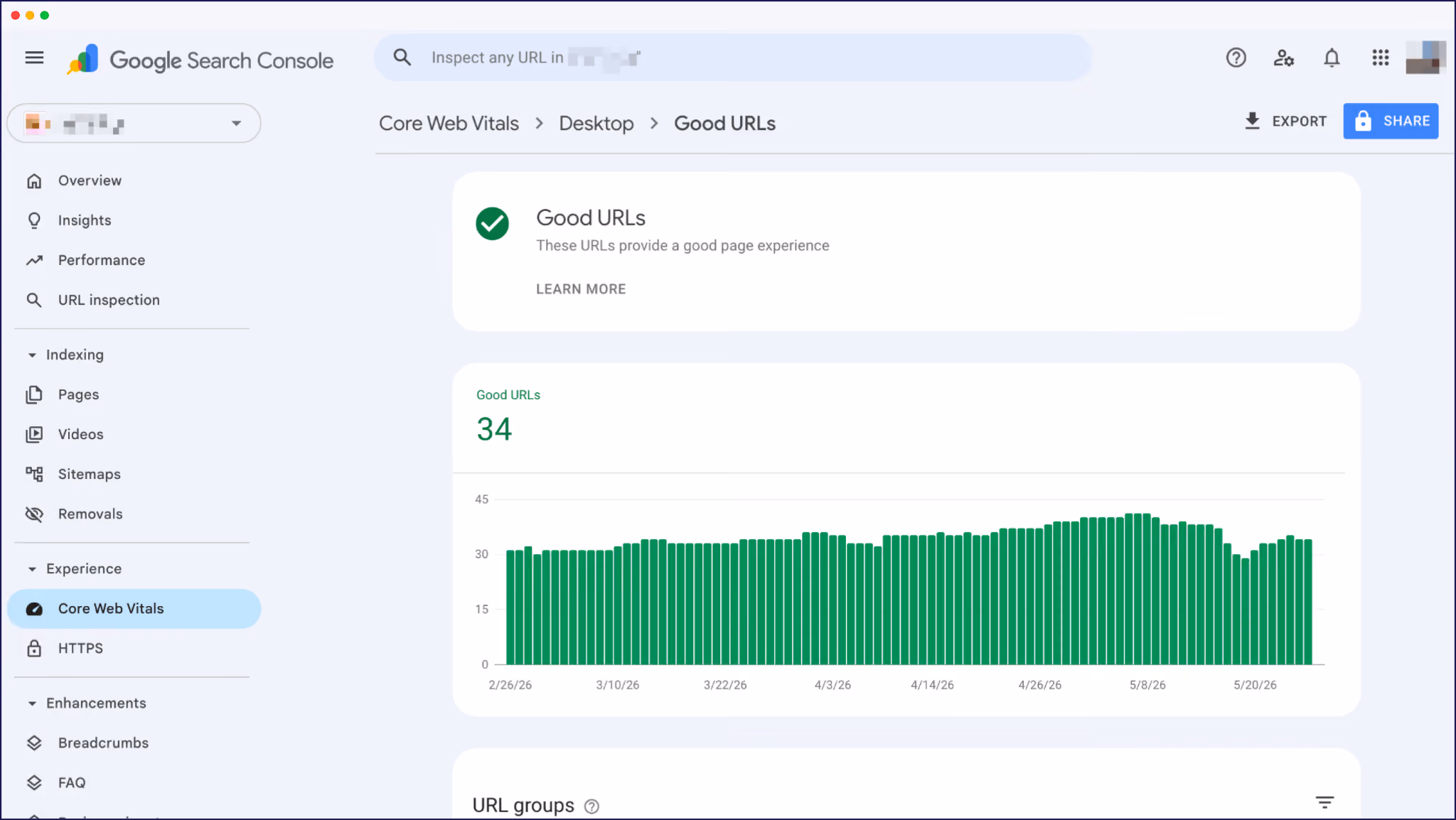The width and height of the screenshot is (1456, 820).
Task: Open the hamburger main menu
Action: (x=34, y=58)
